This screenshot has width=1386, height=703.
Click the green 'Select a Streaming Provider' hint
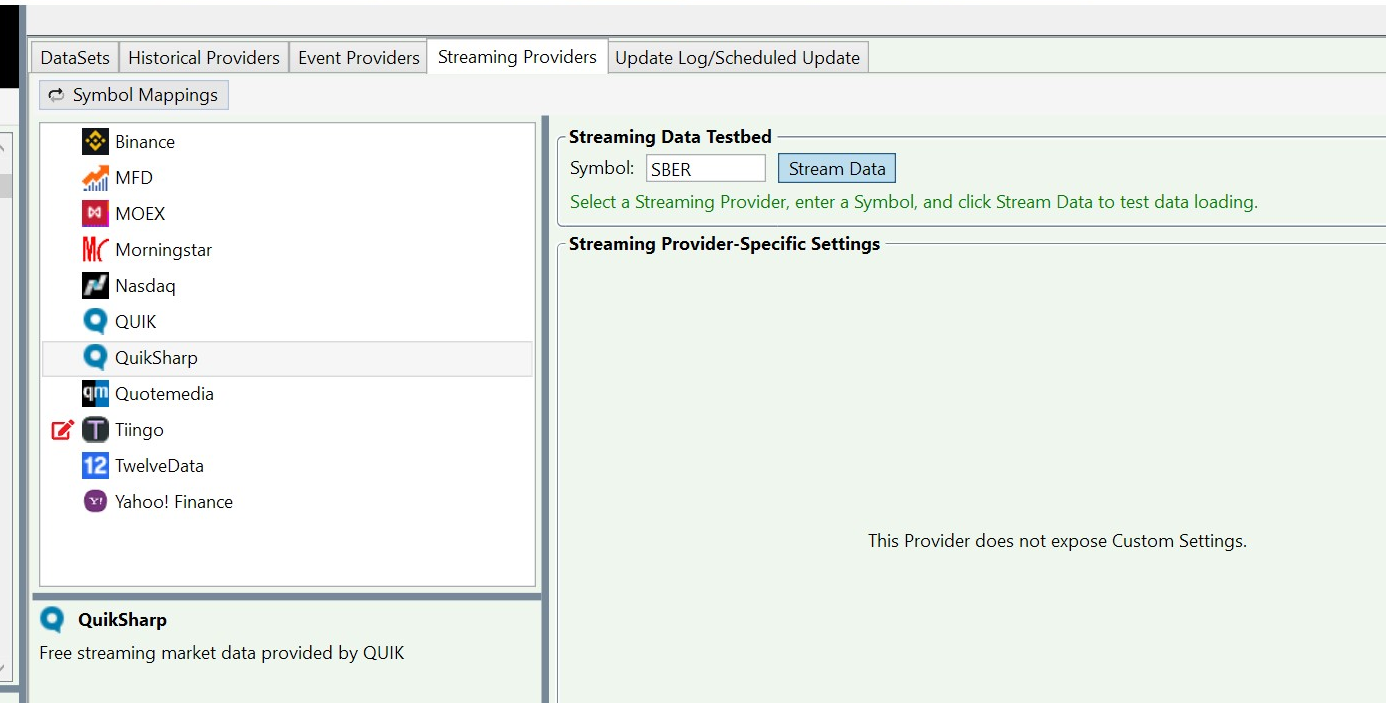[x=913, y=202]
